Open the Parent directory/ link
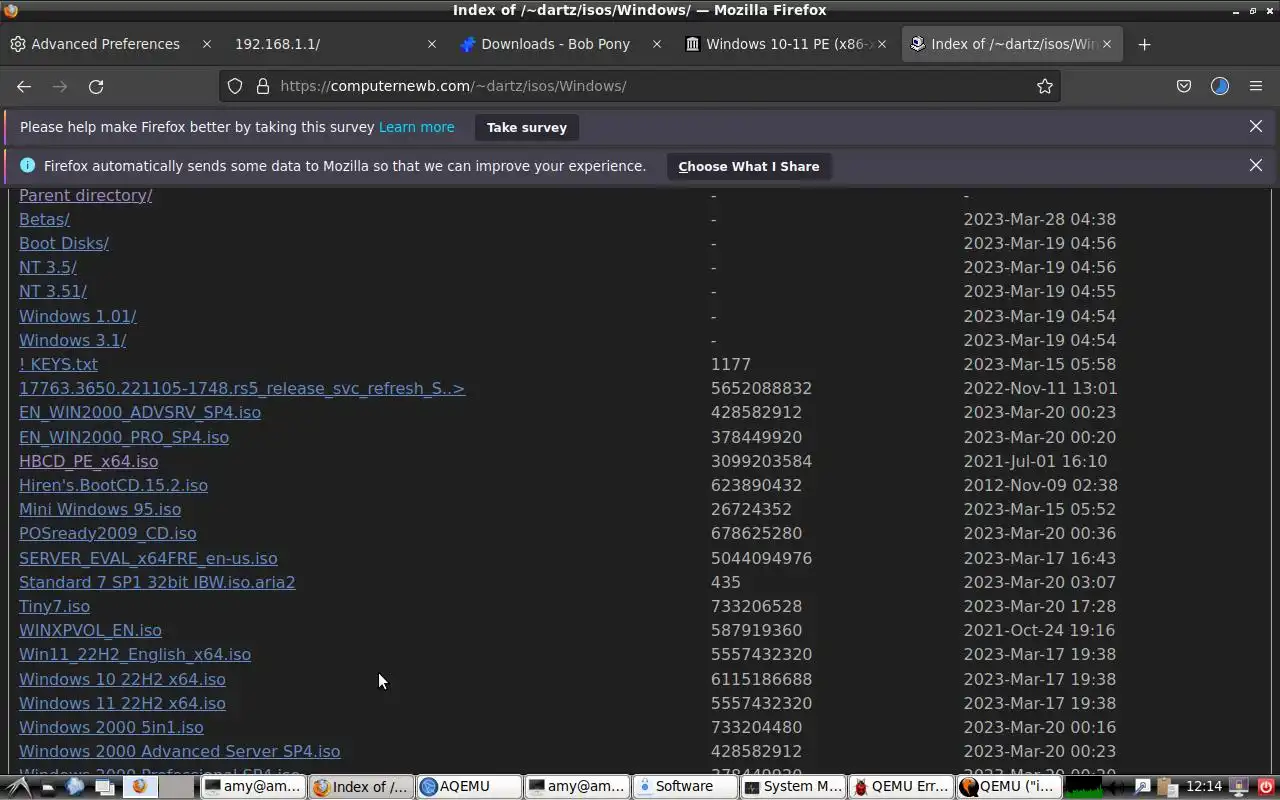This screenshot has height=800, width=1280. [x=86, y=195]
